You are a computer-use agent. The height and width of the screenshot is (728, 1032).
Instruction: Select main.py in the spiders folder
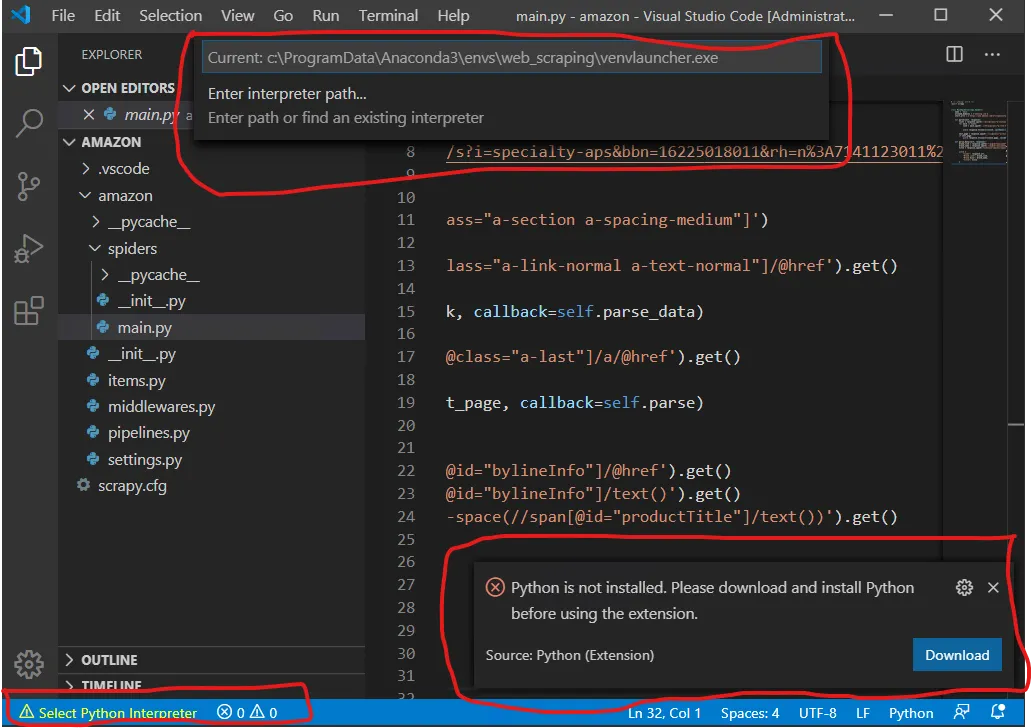(x=211, y=327)
